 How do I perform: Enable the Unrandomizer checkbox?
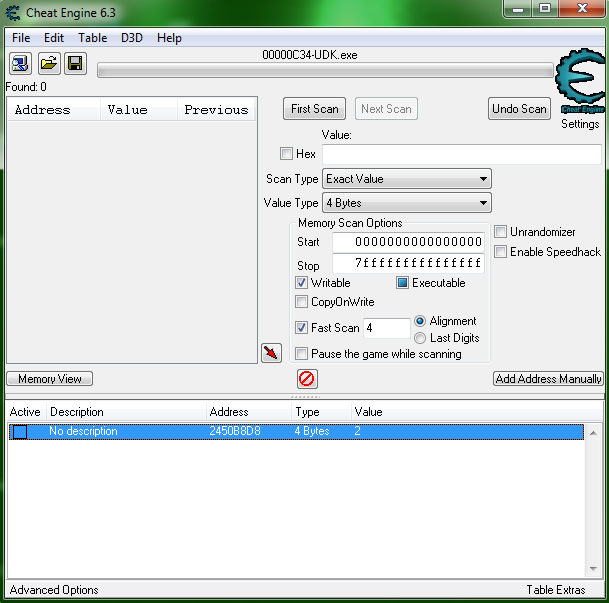(x=500, y=232)
